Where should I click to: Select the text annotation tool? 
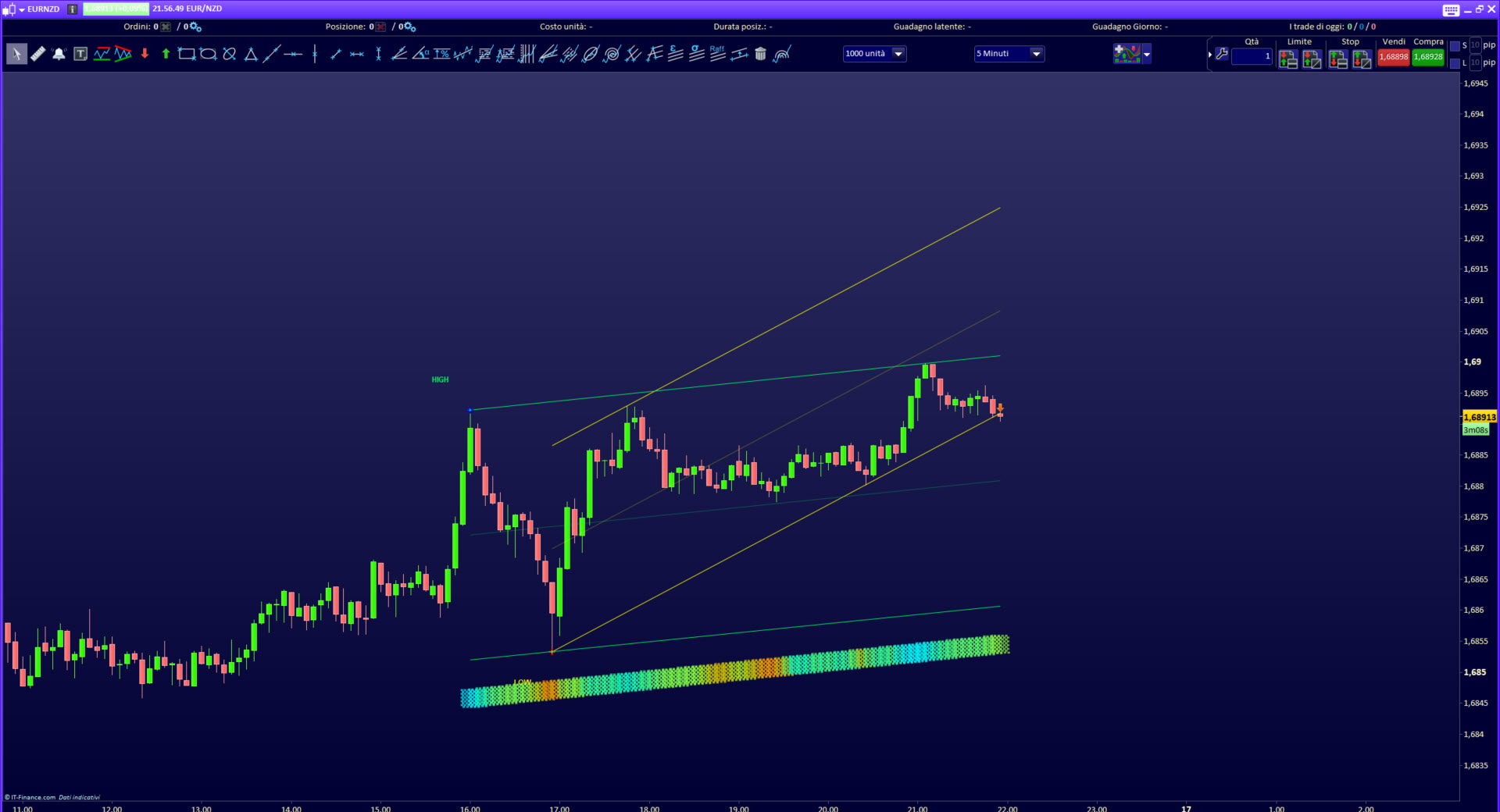80,54
